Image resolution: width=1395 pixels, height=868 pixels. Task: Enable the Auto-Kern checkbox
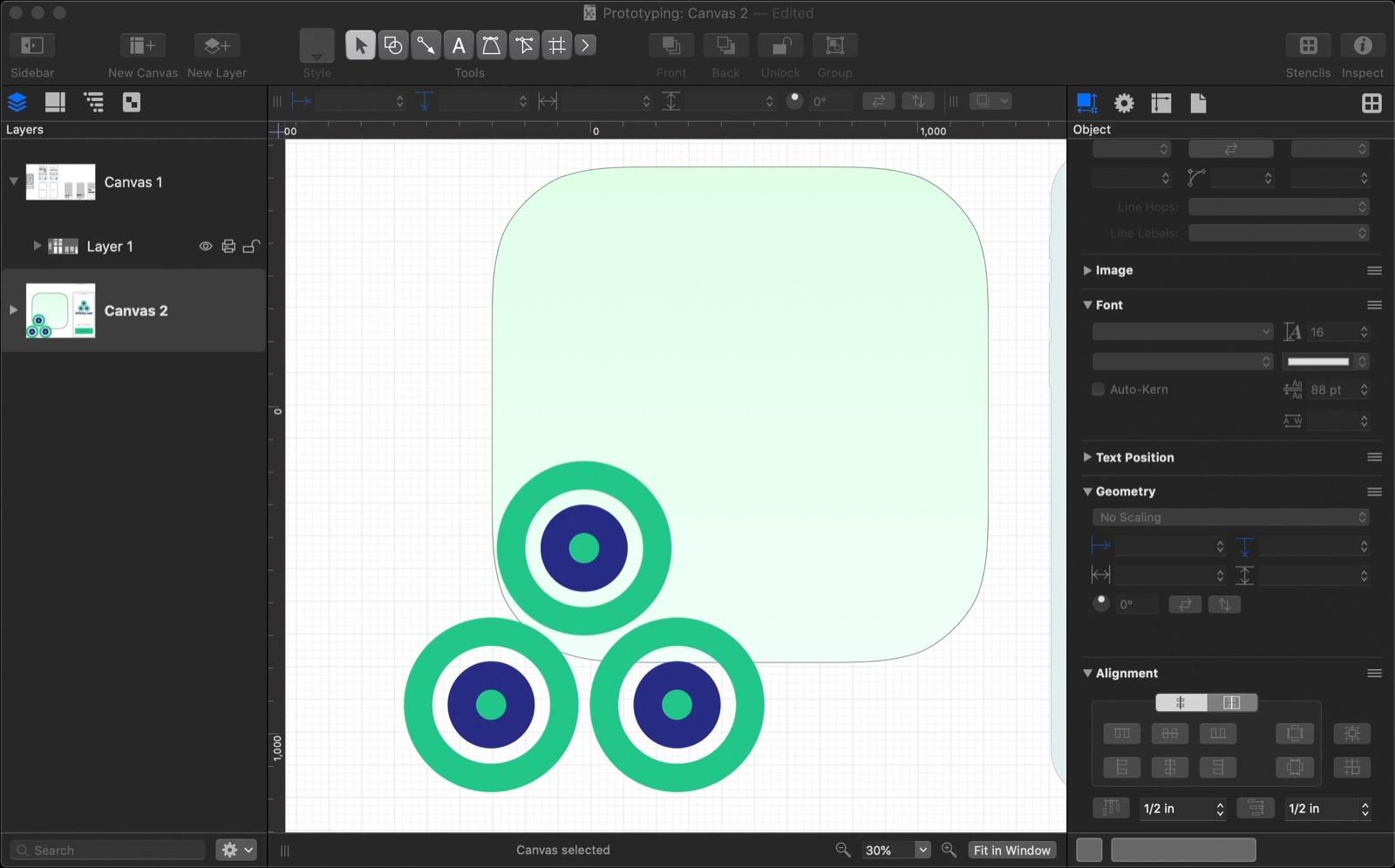click(1099, 390)
